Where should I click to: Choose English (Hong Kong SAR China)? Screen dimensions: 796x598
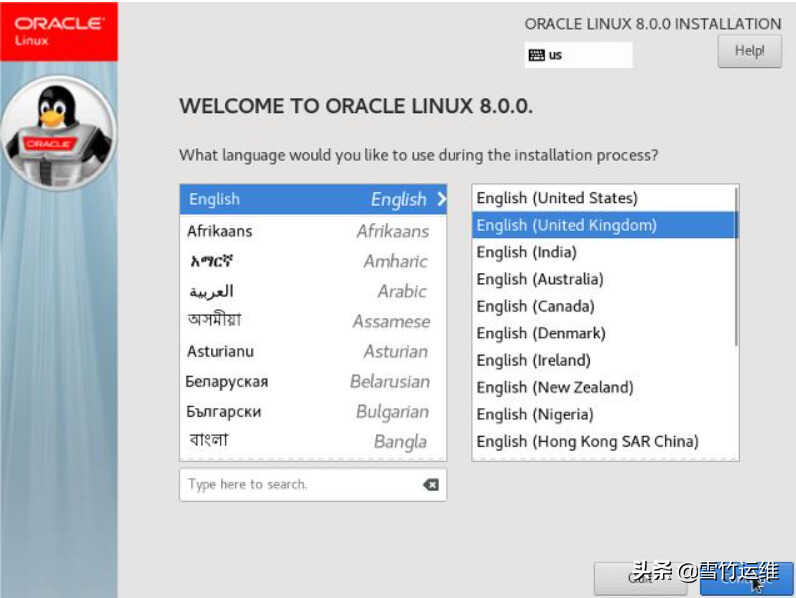coord(587,441)
